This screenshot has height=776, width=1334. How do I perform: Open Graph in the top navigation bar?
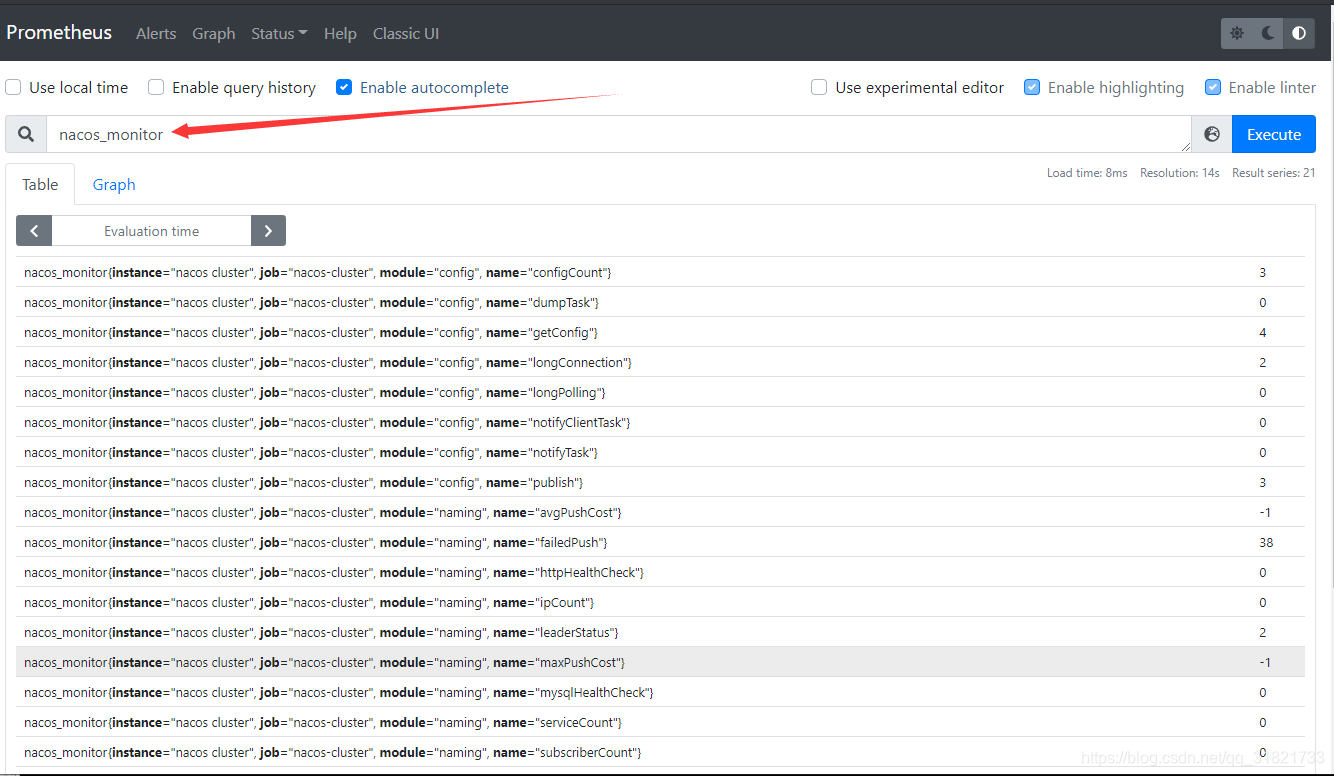pos(214,33)
